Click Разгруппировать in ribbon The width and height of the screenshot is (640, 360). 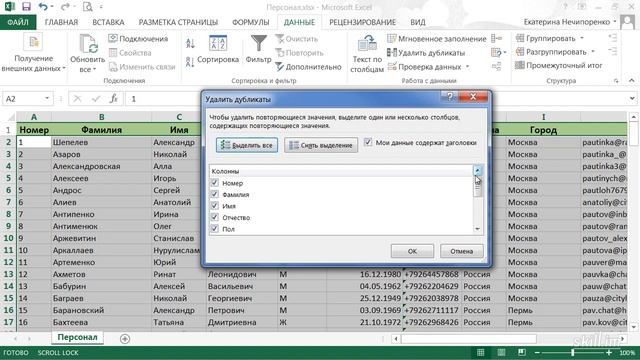click(x=551, y=52)
